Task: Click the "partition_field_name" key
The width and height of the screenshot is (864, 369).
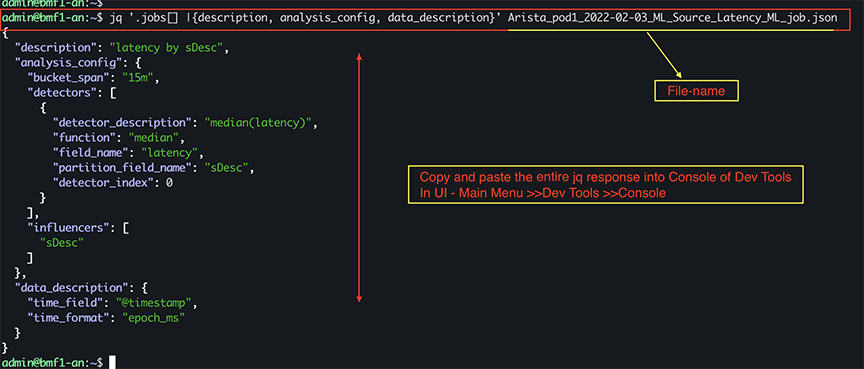Action: point(124,167)
